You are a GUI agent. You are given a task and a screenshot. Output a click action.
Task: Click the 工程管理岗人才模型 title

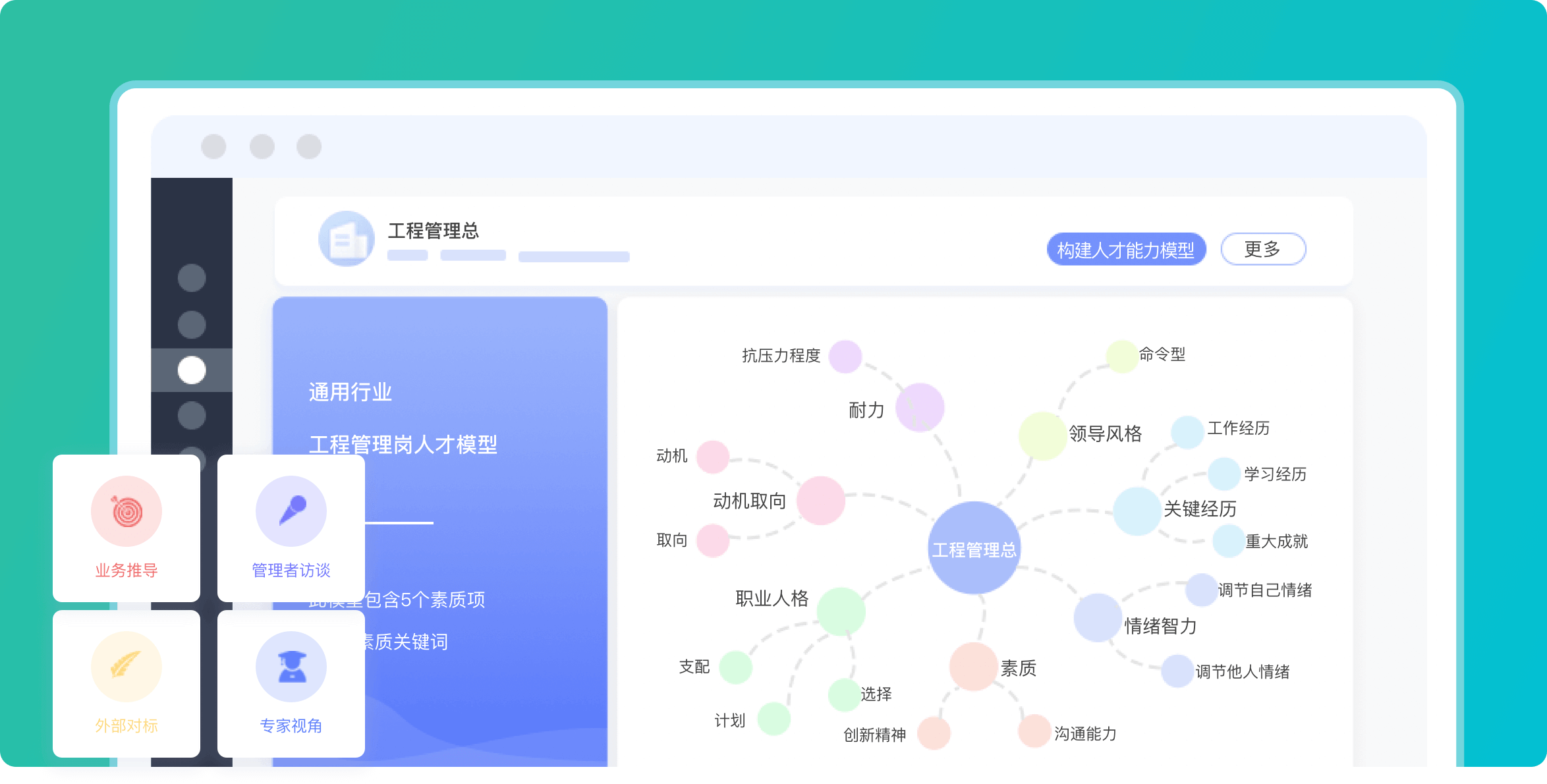click(x=403, y=445)
